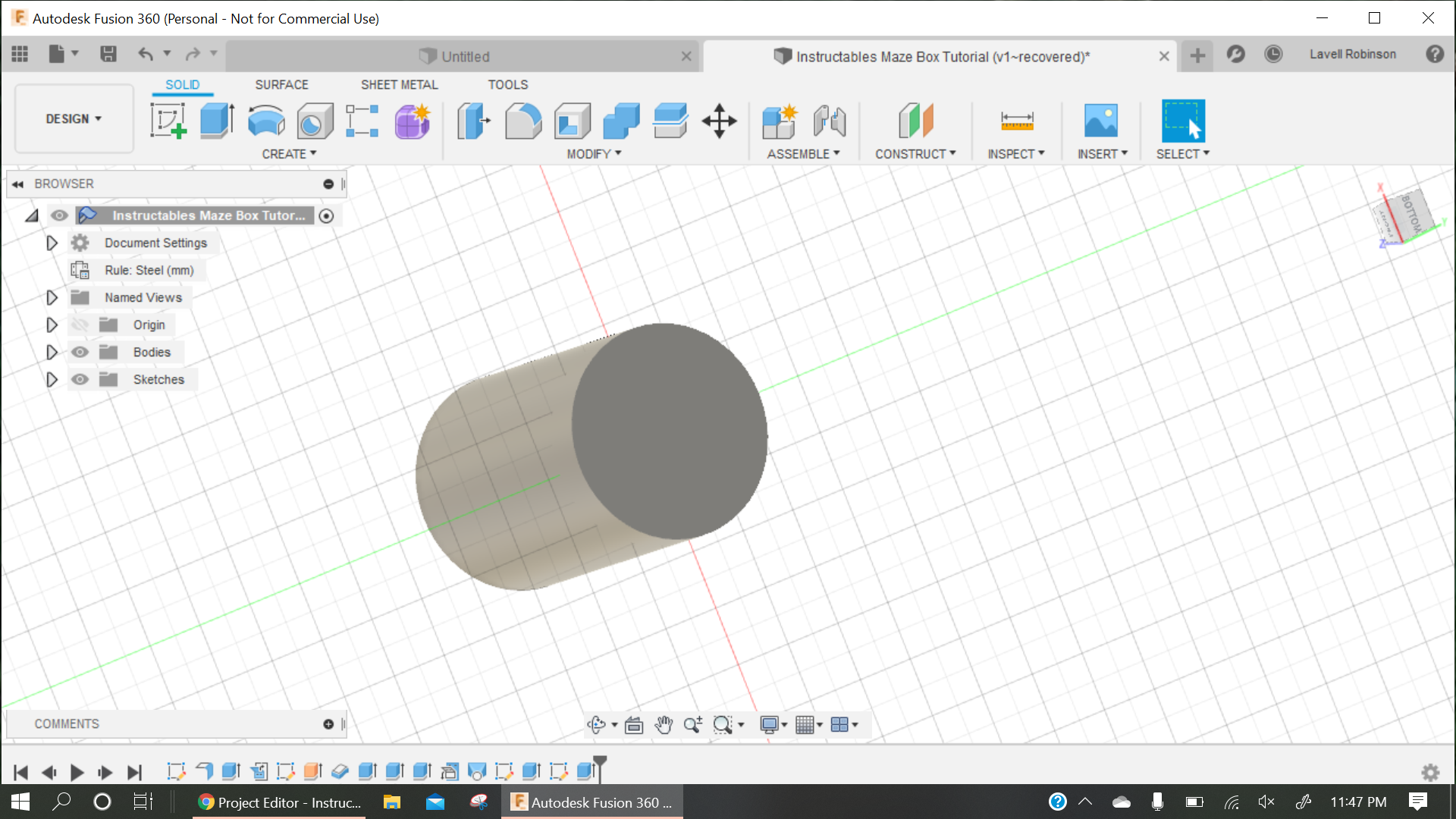
Task: Switch to the SOLID tab
Action: [182, 85]
